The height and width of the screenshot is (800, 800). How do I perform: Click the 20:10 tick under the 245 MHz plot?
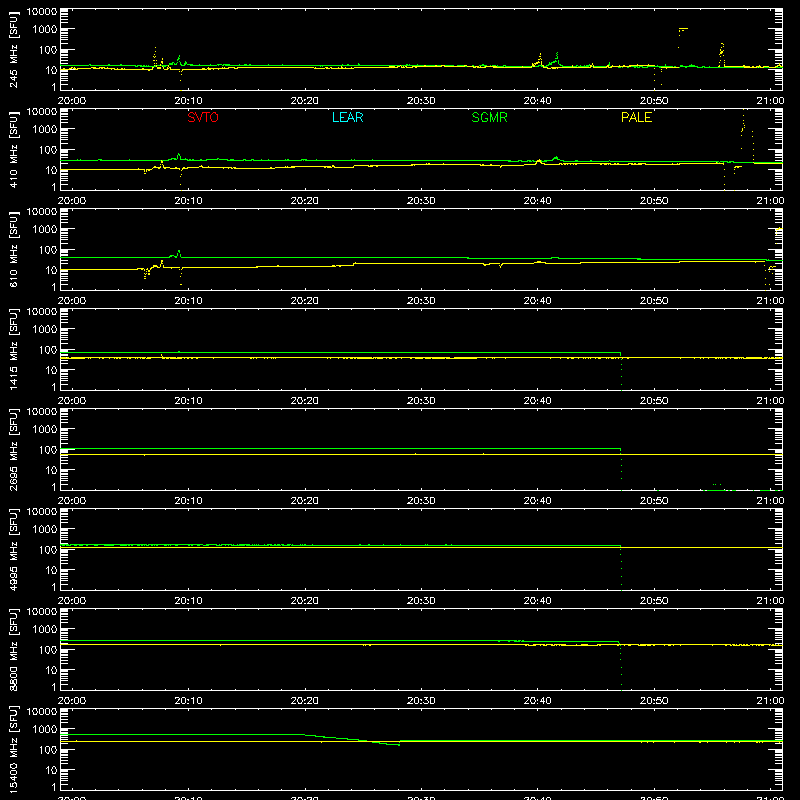188,101
